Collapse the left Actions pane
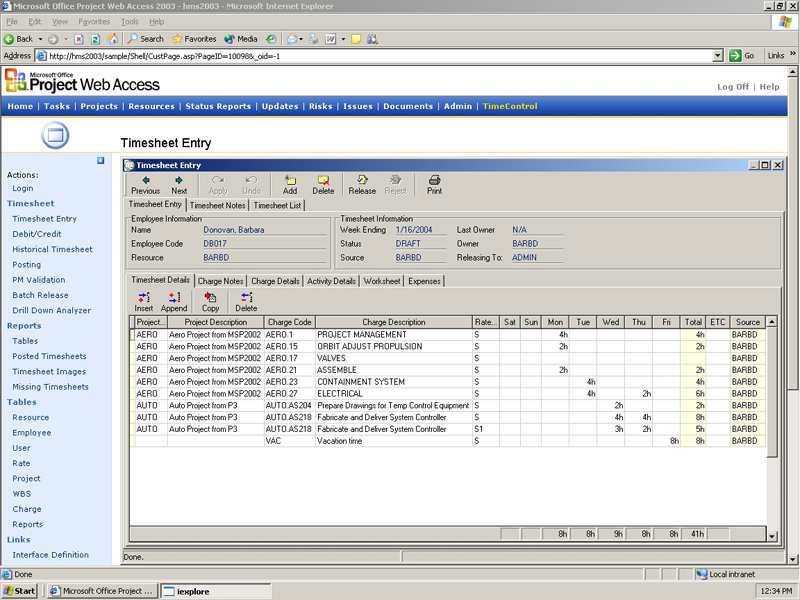The width and height of the screenshot is (800, 600). (101, 160)
